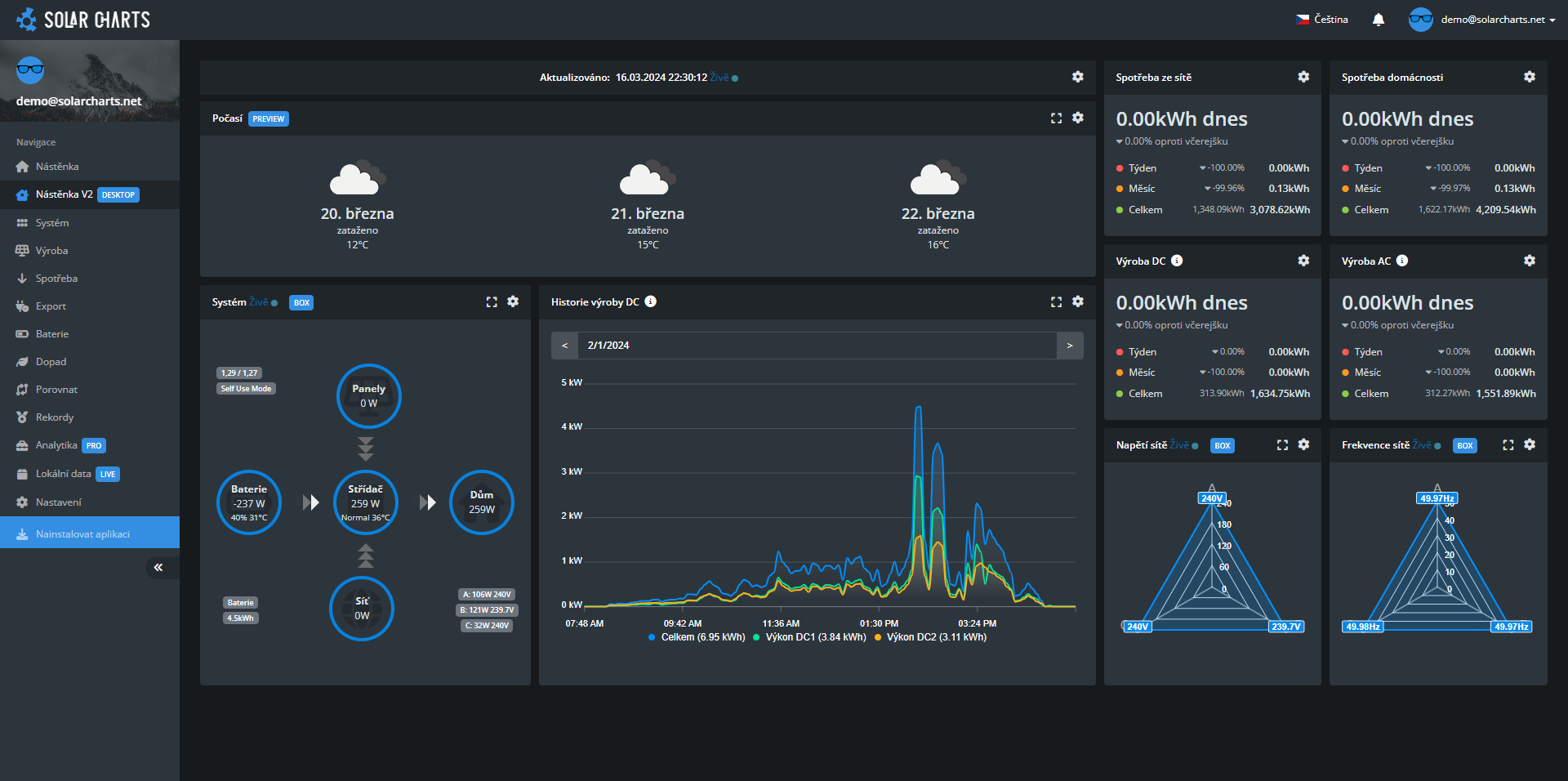Show info for Historie výroby DC
The width and height of the screenshot is (1568, 781).
point(650,301)
